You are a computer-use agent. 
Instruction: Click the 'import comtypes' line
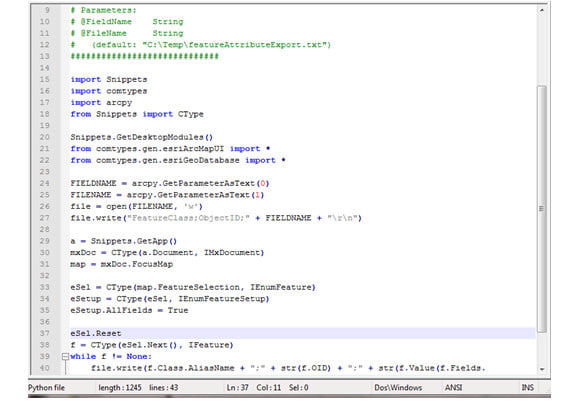[x=109, y=91]
